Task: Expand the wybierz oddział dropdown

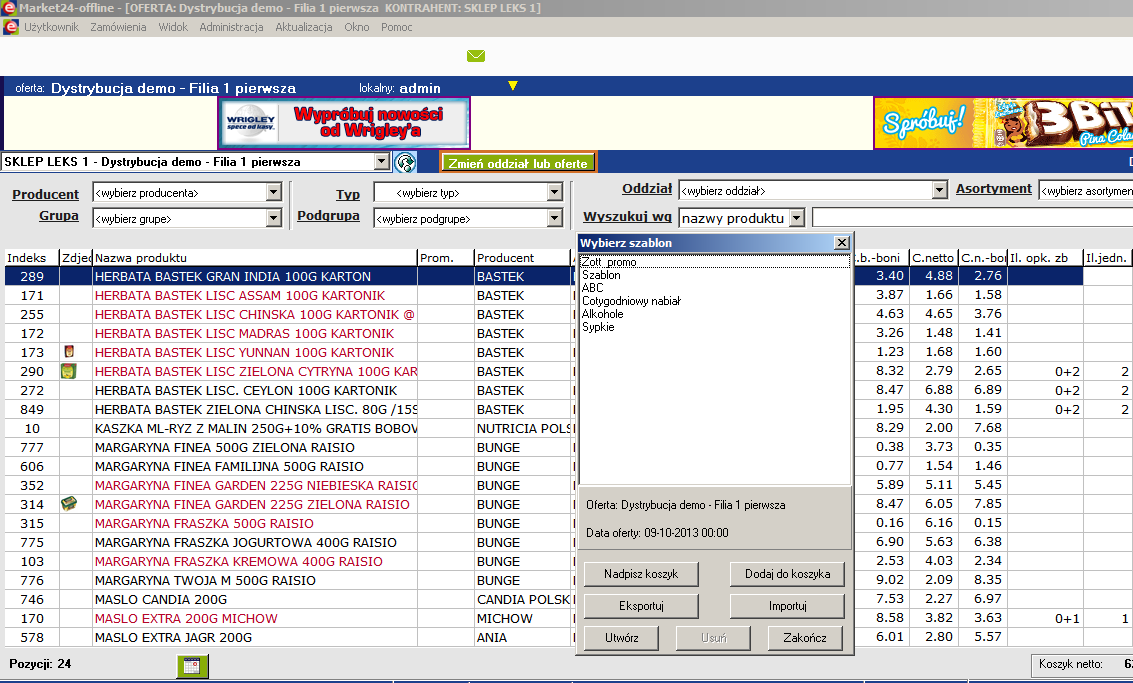Action: 939,190
